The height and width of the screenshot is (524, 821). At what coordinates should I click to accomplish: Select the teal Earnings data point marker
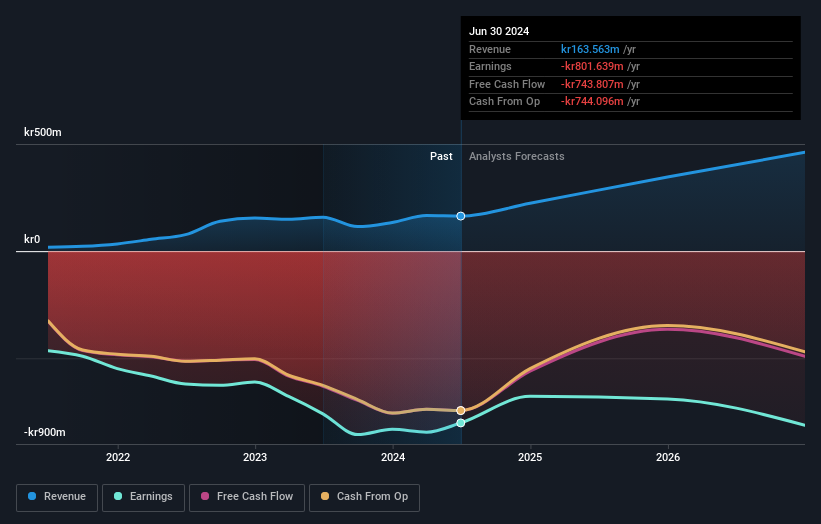(461, 423)
